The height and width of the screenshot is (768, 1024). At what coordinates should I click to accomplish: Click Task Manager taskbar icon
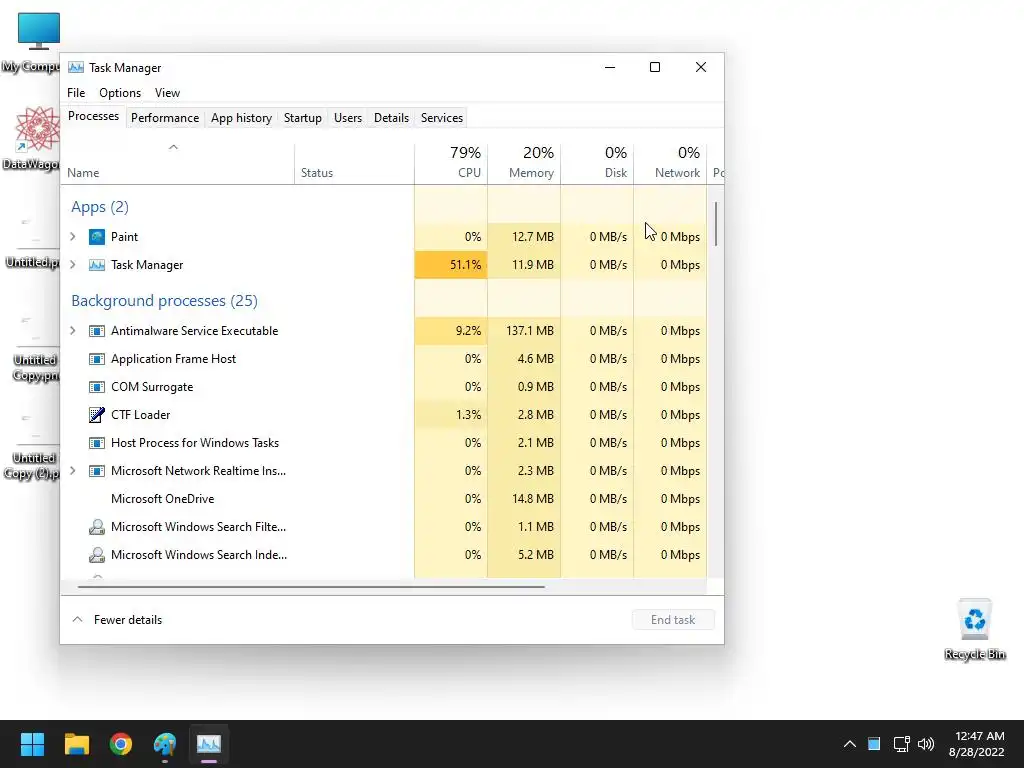tap(209, 744)
